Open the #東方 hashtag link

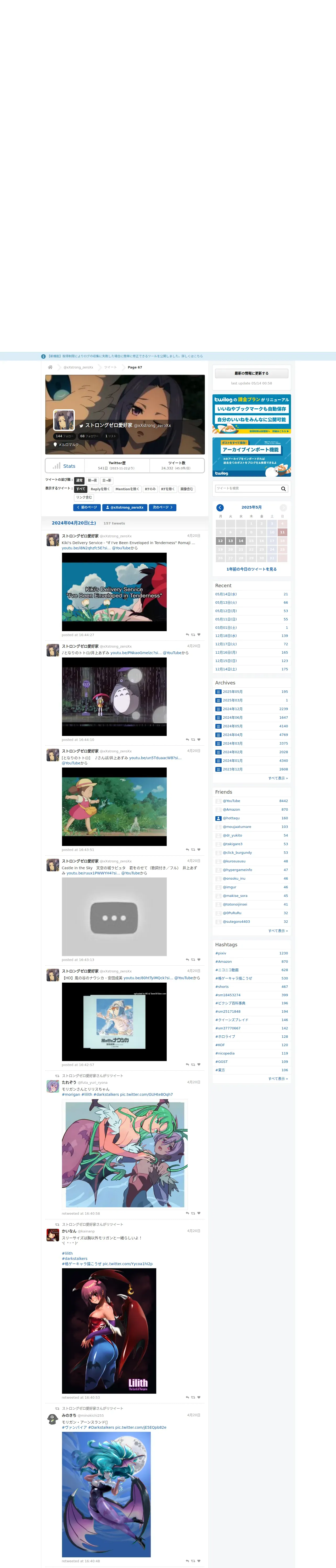(x=220, y=1070)
